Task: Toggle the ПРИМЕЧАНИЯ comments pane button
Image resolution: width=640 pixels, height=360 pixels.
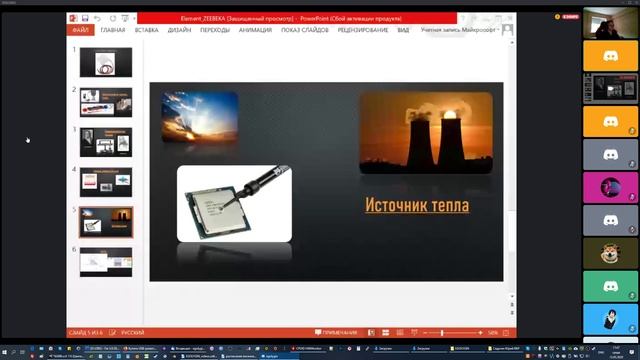Action: coord(336,333)
